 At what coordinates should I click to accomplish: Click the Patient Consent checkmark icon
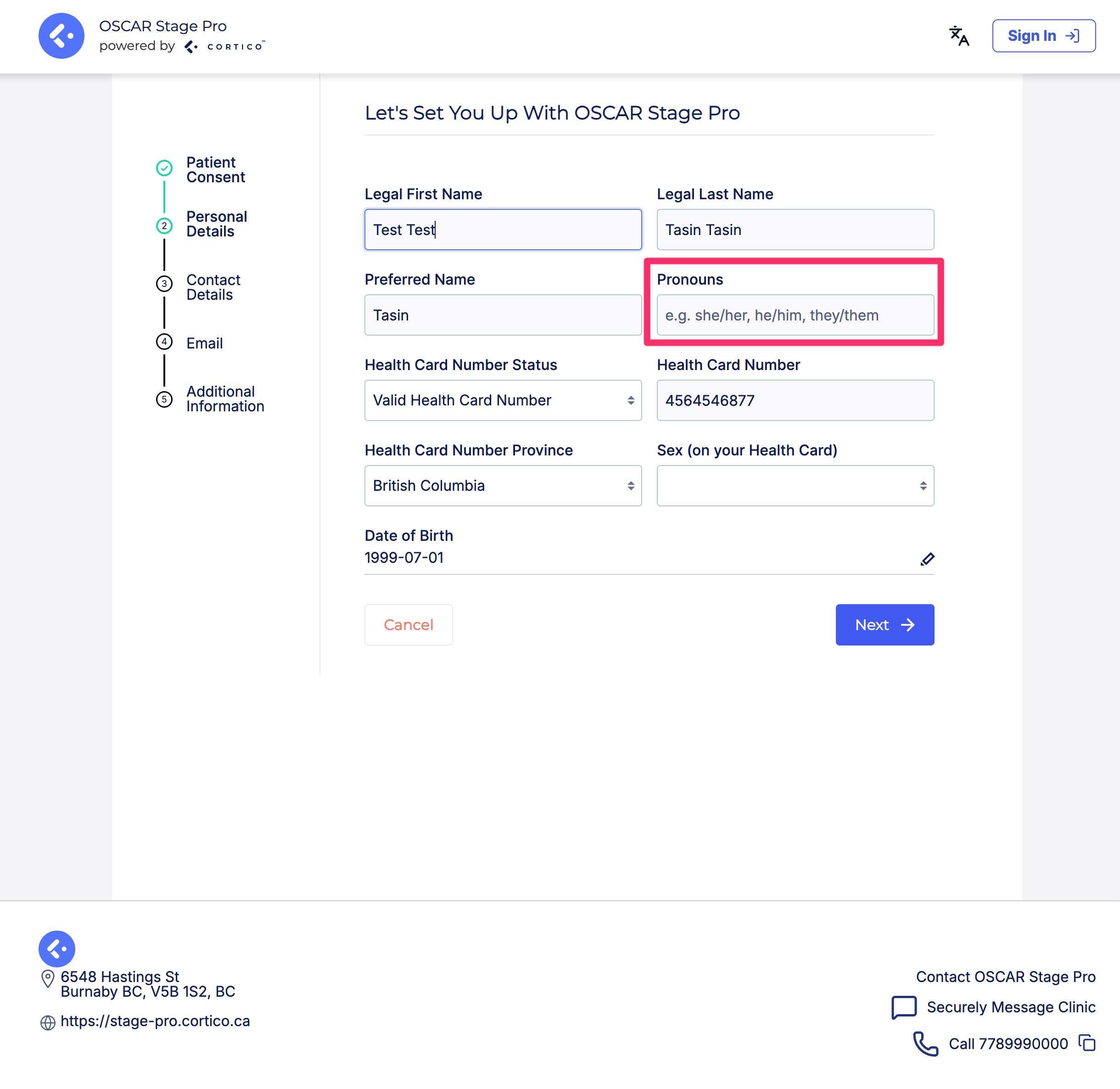(x=164, y=168)
